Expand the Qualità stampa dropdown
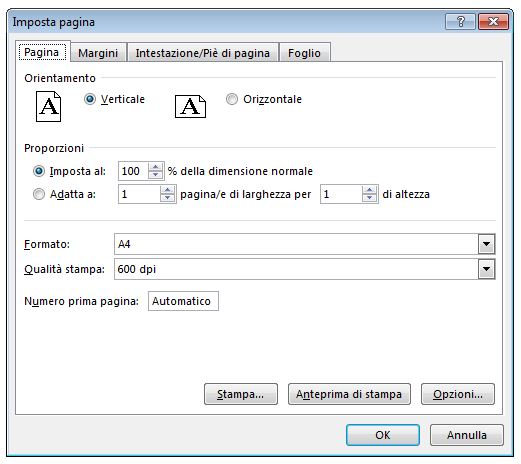 (486, 269)
